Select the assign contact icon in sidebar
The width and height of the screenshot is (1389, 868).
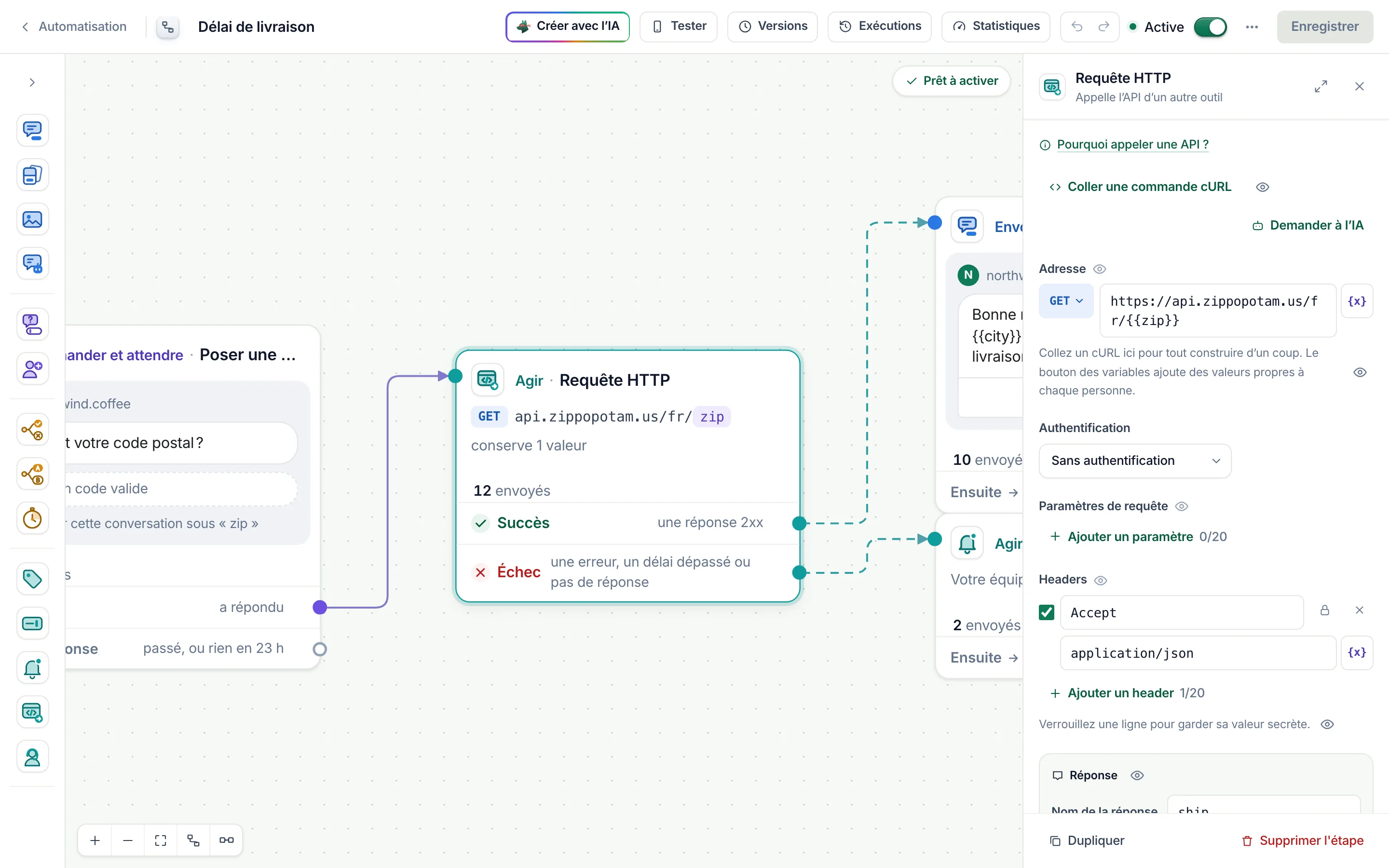point(32,368)
